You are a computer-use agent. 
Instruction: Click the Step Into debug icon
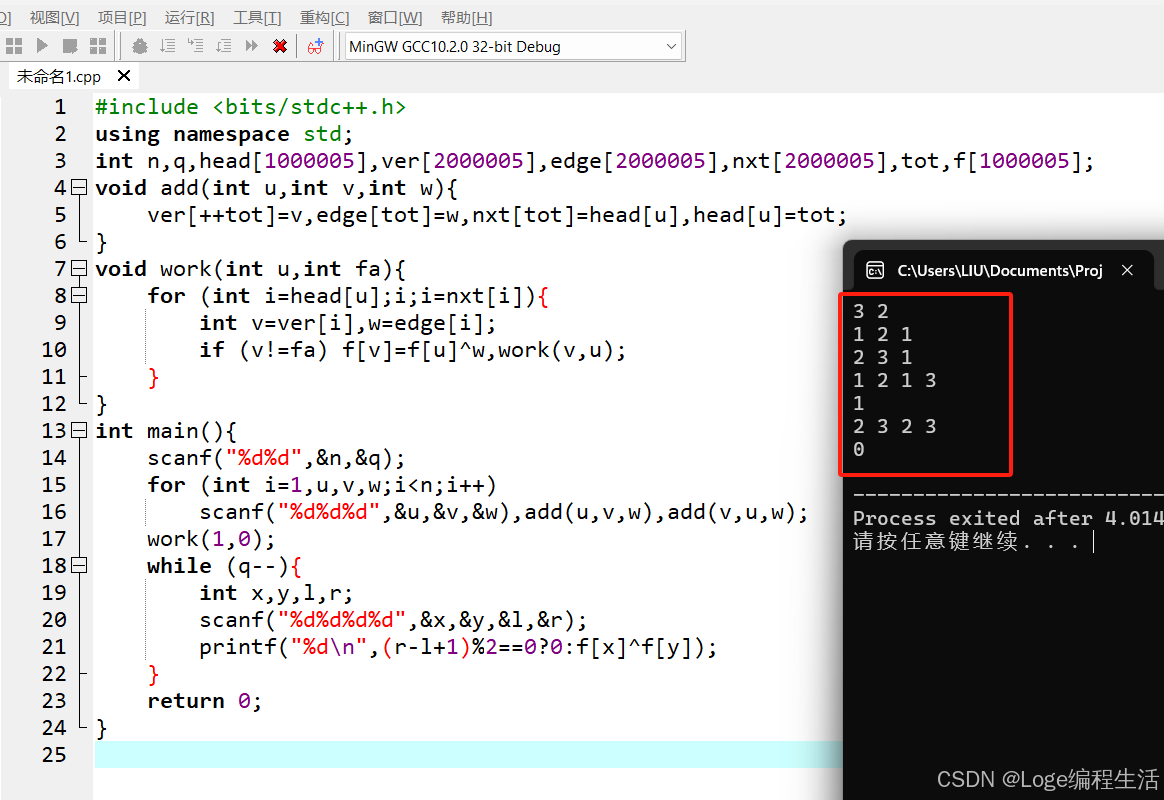coord(196,46)
